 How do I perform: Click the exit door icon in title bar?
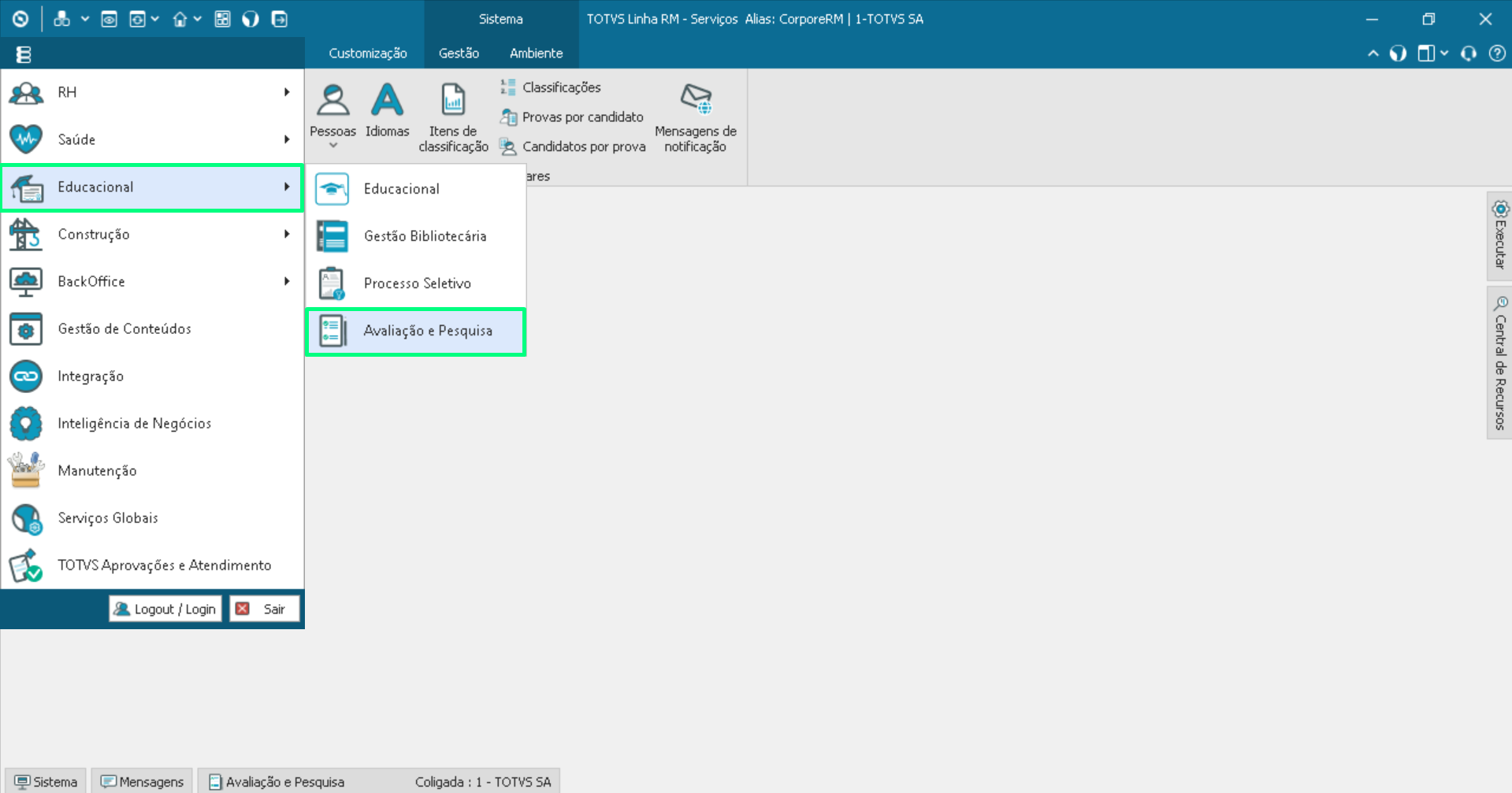pos(279,19)
